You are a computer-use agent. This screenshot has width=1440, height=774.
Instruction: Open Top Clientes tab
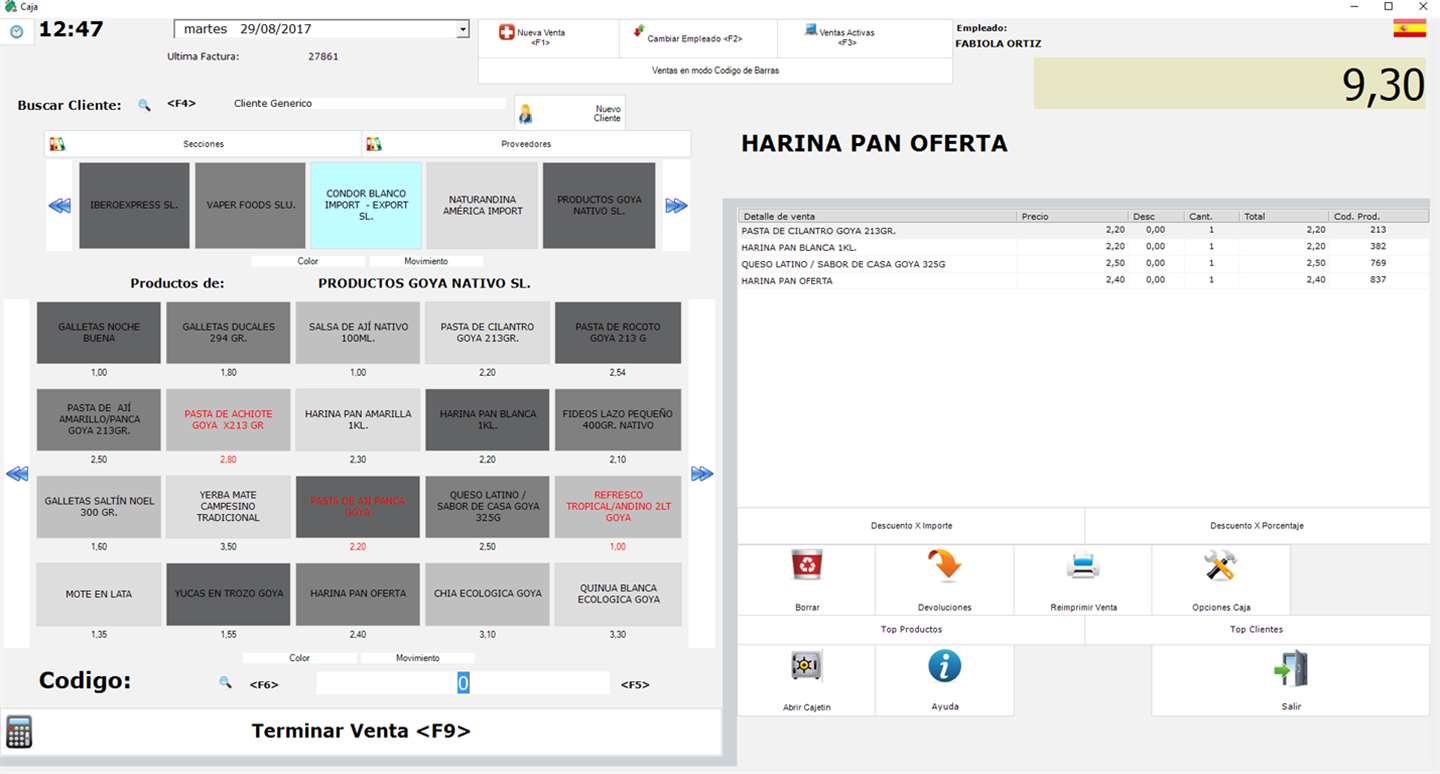(x=1257, y=629)
